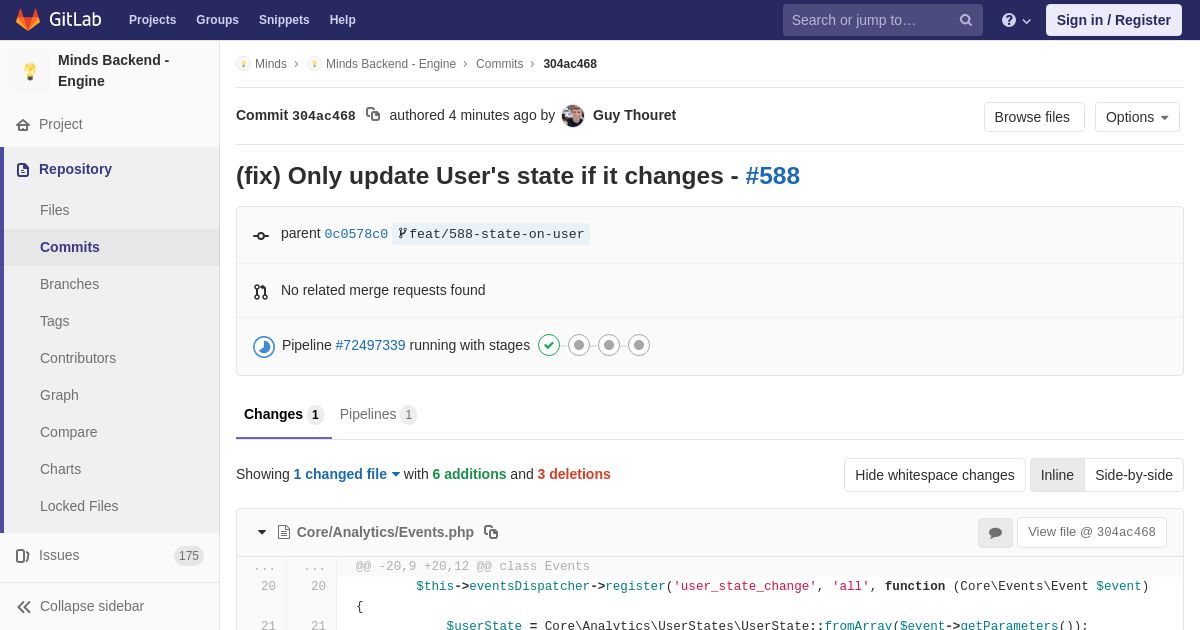Open Commits in repository sidebar
Screen dimensions: 1200x630
click(x=112, y=247)
